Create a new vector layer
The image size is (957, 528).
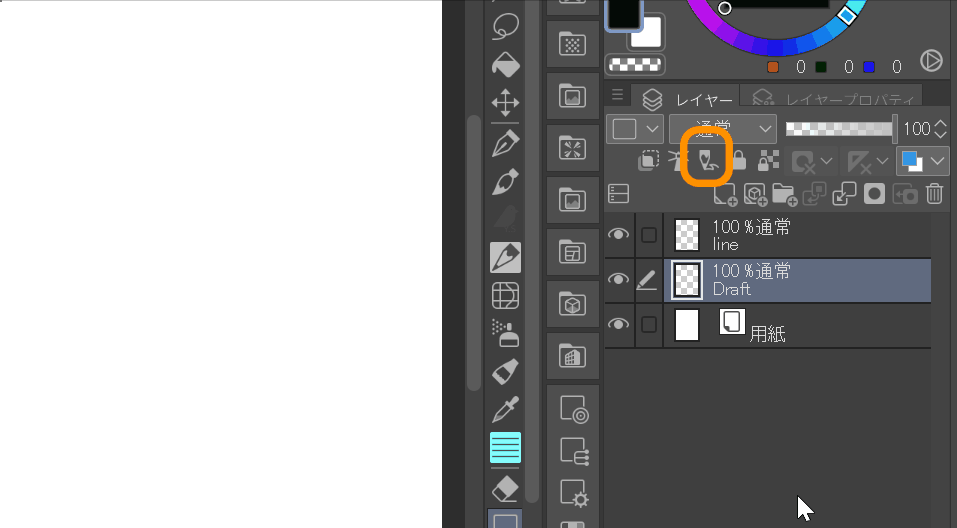(x=755, y=194)
